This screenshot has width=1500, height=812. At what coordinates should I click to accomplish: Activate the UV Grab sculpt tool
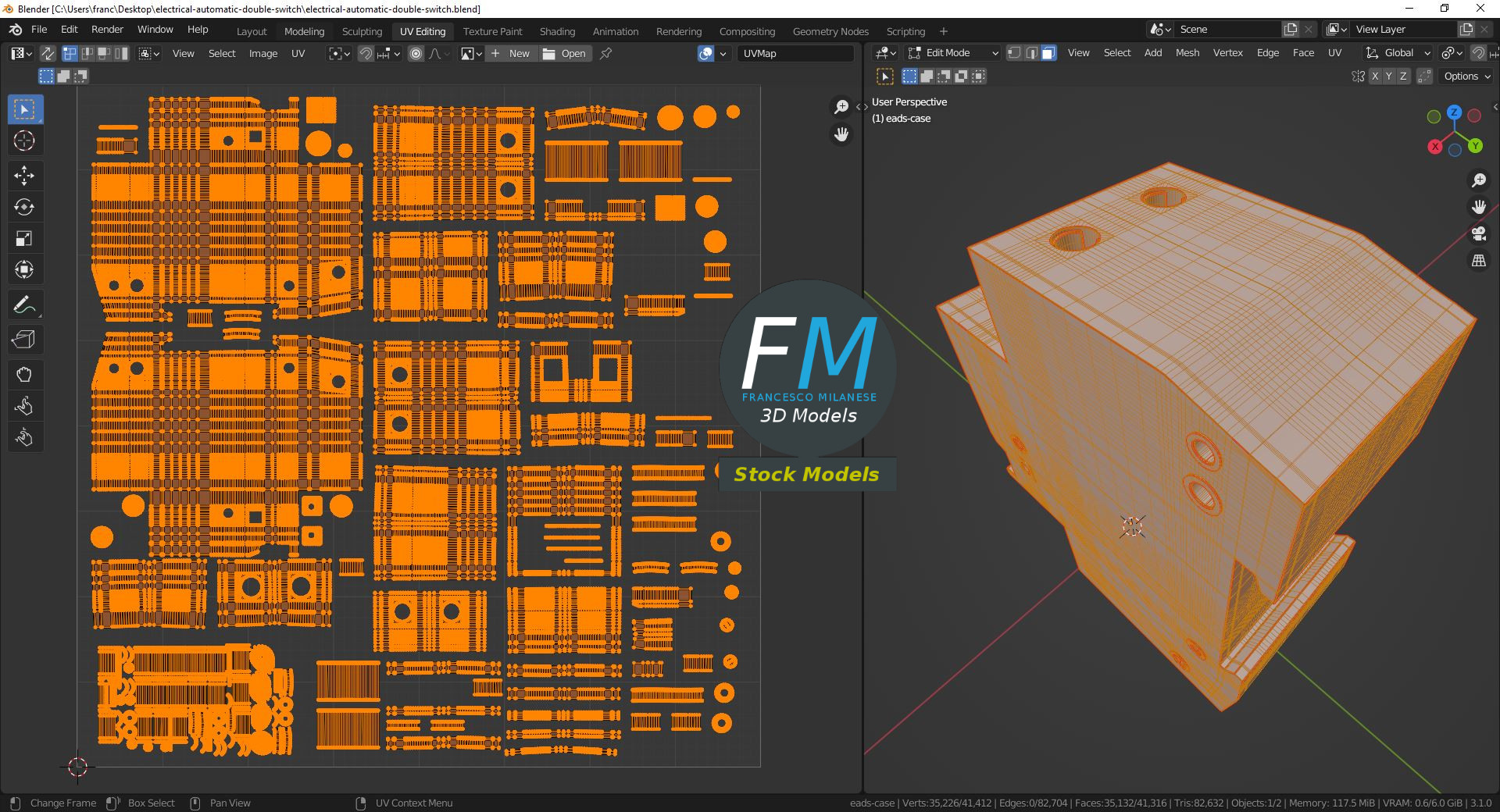(25, 375)
